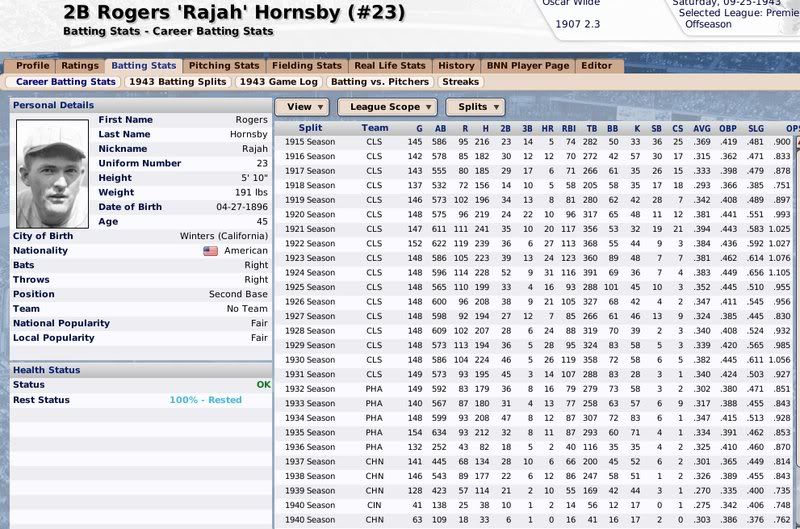Expand the View dropdown
The image size is (800, 529).
303,106
